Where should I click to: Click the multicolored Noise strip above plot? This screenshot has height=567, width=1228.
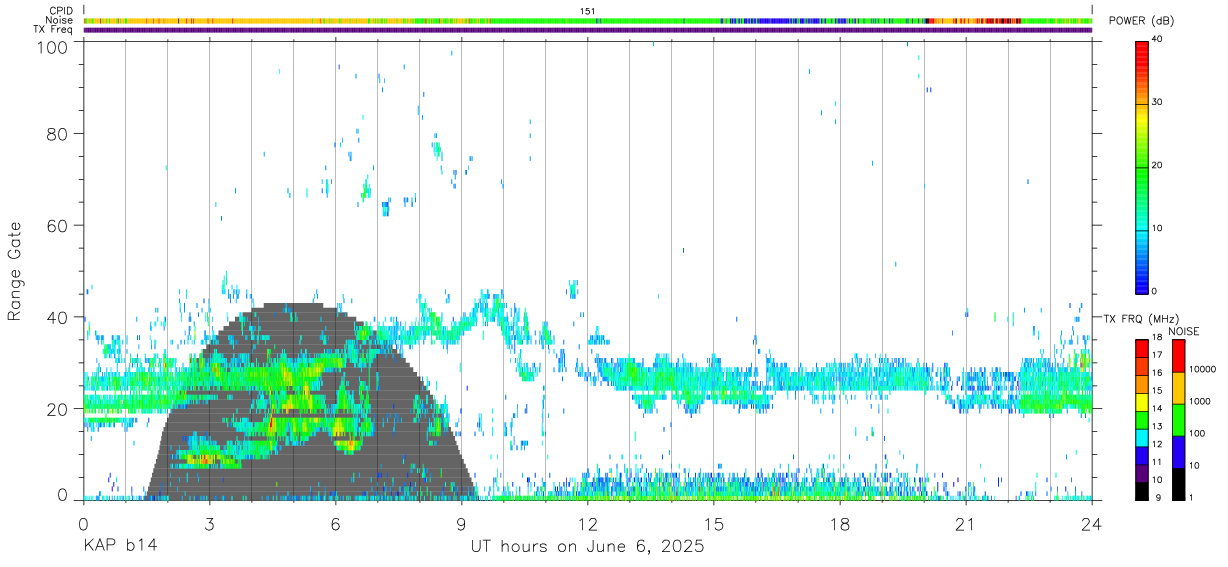pos(587,20)
